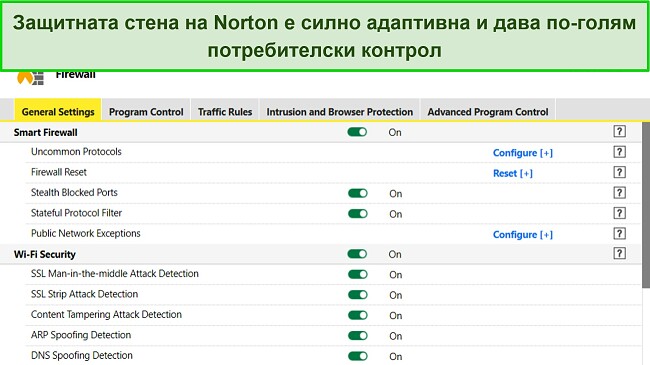
Task: Click the ARP Spoofing Detection label
Action: click(x=81, y=335)
